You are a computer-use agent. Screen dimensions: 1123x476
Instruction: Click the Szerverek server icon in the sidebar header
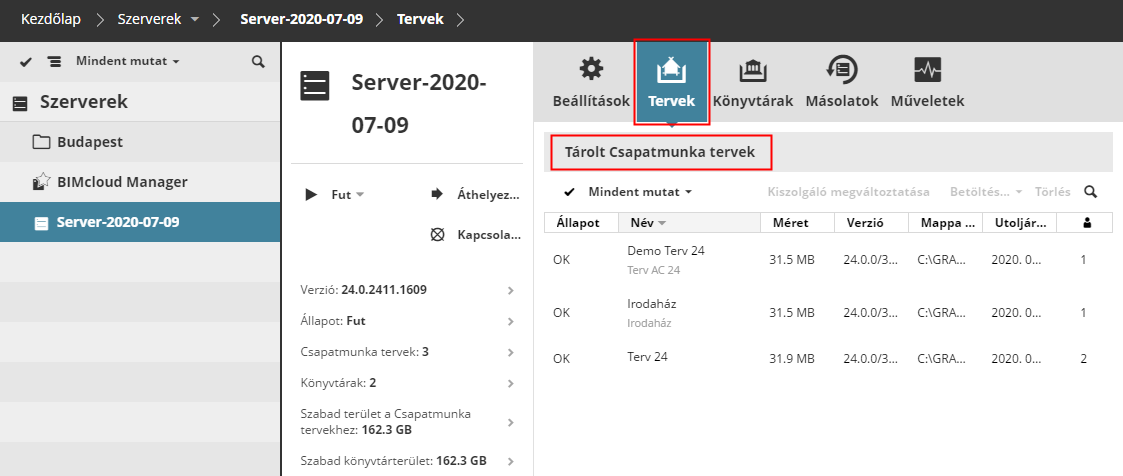point(21,103)
